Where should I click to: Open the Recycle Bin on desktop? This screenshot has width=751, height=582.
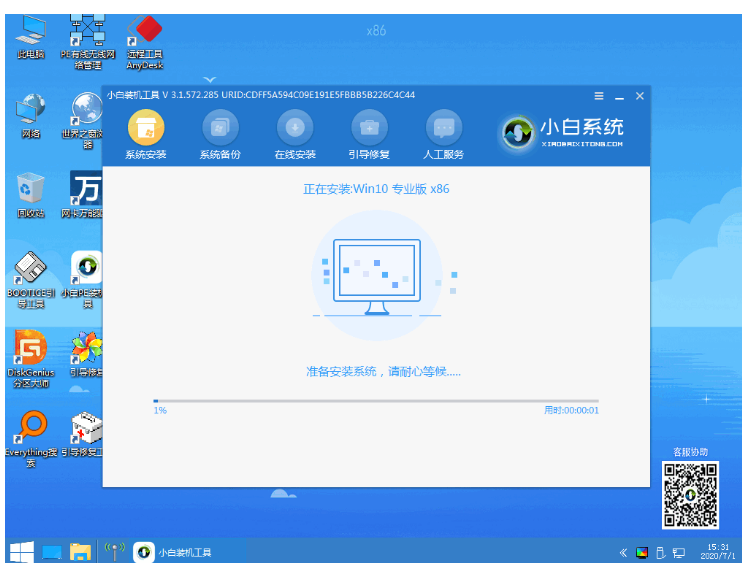click(30, 192)
